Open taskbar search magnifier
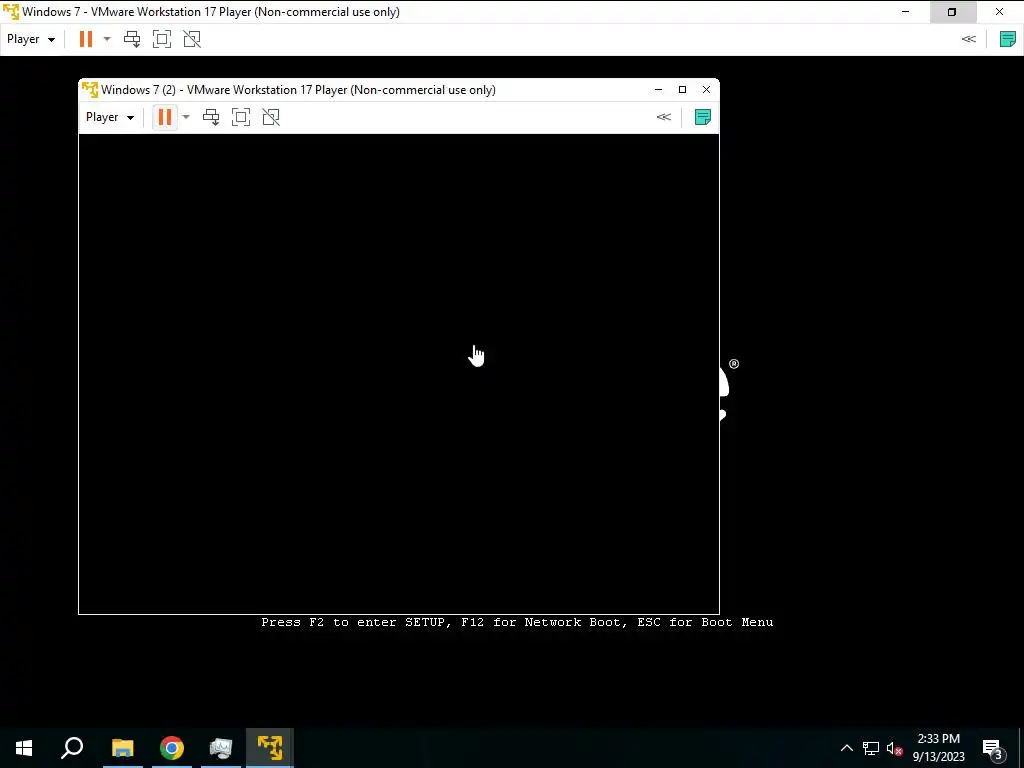This screenshot has width=1024, height=768. pos(72,748)
